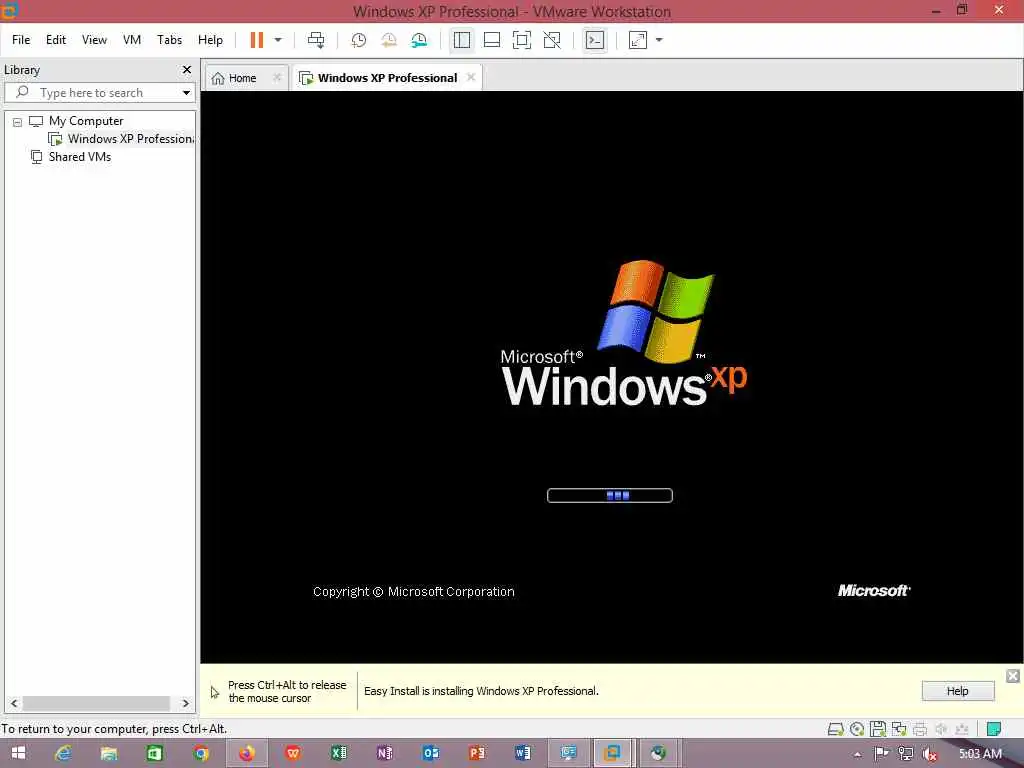
Task: Click the CD/DVD drive status icon
Action: [857, 729]
